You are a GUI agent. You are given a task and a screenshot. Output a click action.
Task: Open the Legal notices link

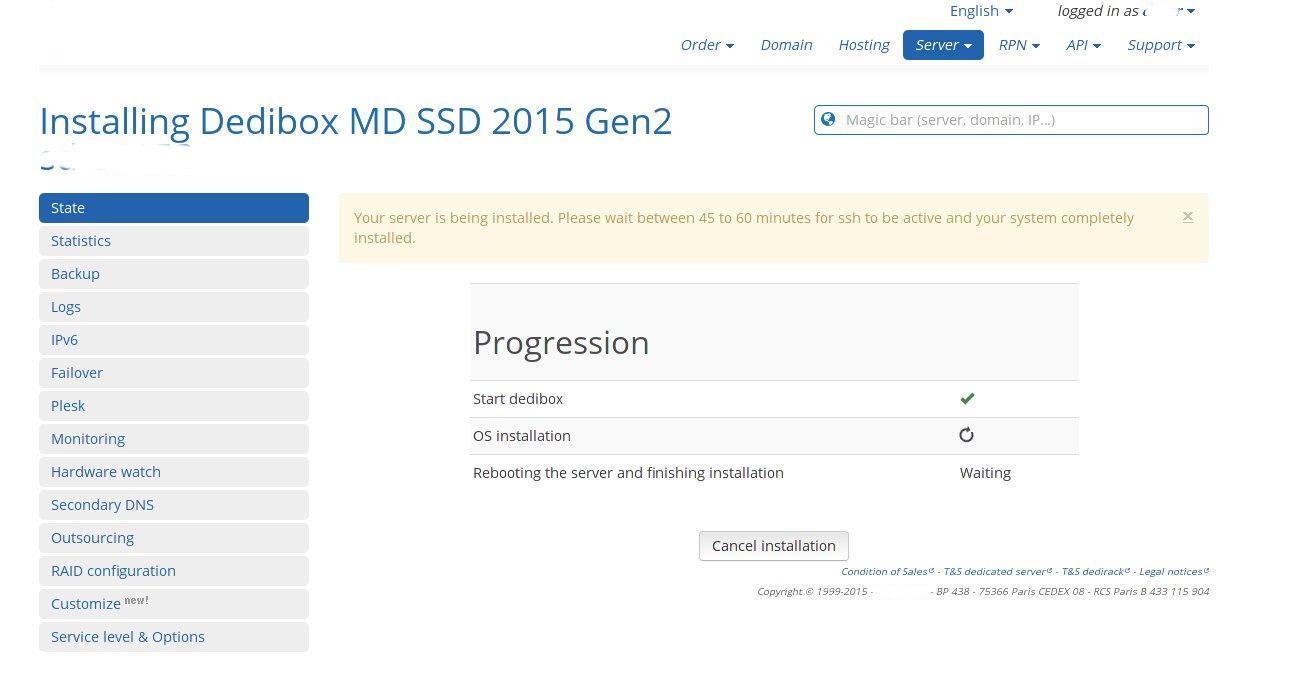click(1174, 572)
